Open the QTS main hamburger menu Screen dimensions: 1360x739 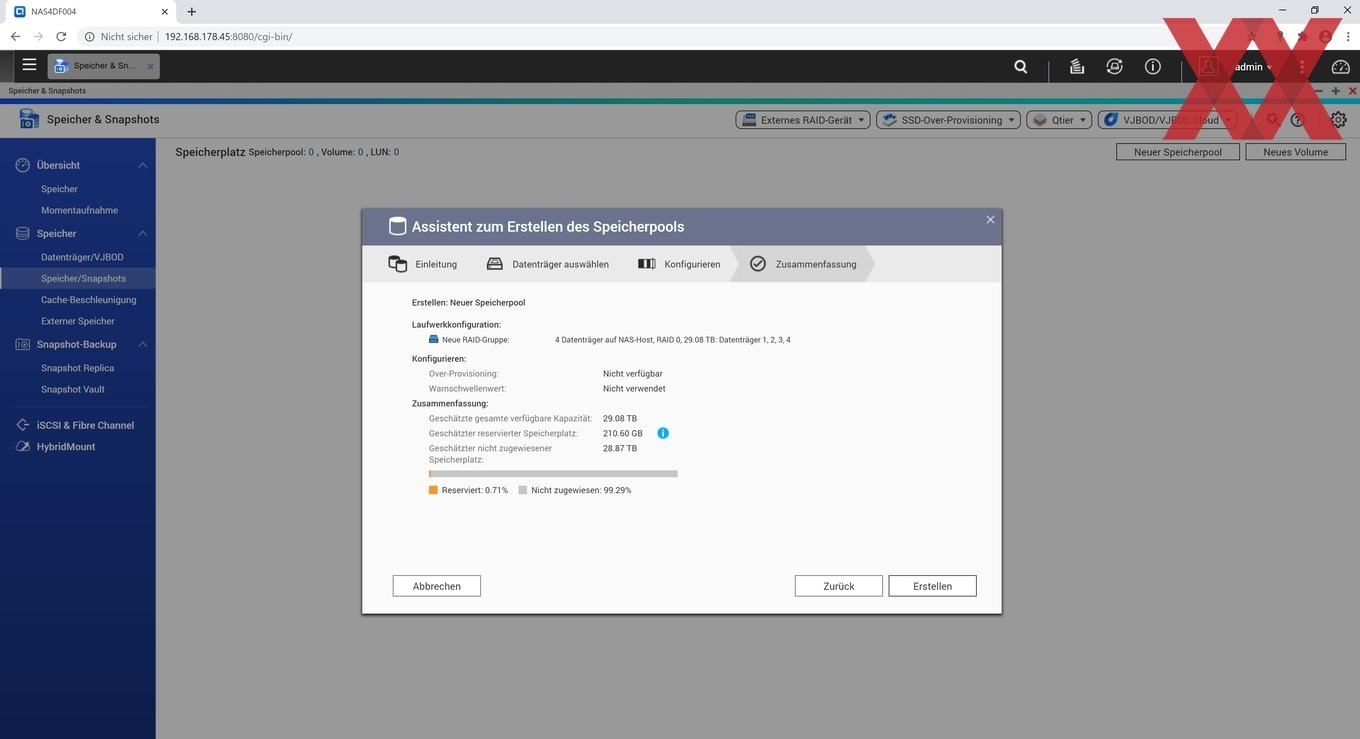click(x=29, y=65)
